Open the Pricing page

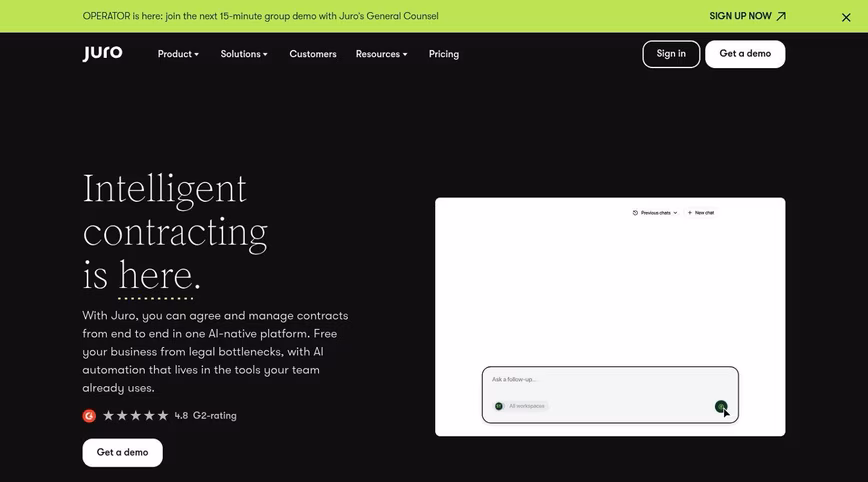tap(443, 54)
